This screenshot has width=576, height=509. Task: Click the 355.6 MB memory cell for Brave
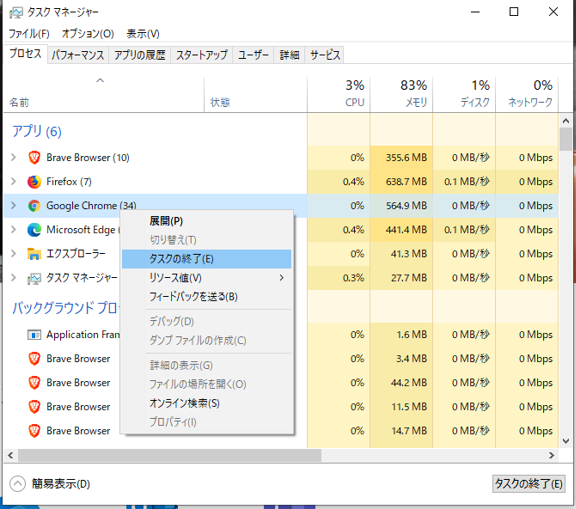pos(402,158)
